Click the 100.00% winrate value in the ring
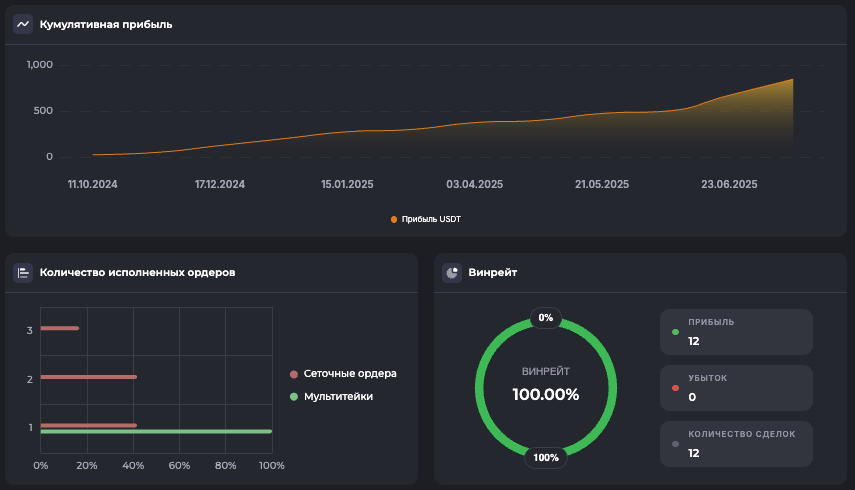855x490 pixels. [546, 394]
